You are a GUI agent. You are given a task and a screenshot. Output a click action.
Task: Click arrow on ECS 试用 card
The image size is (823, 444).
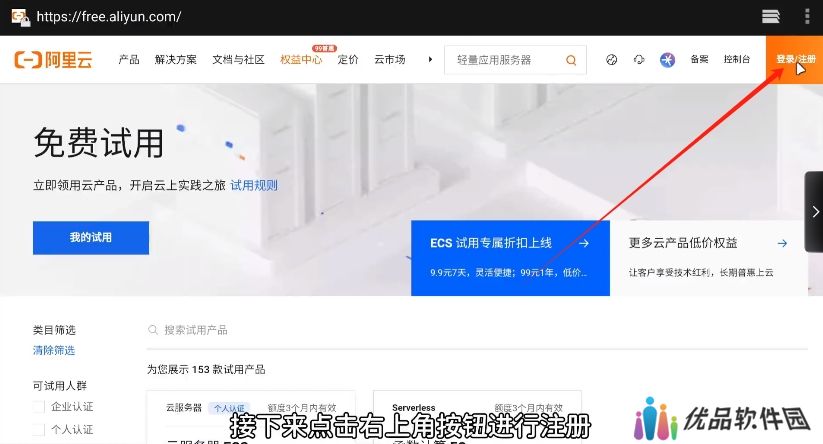click(584, 244)
